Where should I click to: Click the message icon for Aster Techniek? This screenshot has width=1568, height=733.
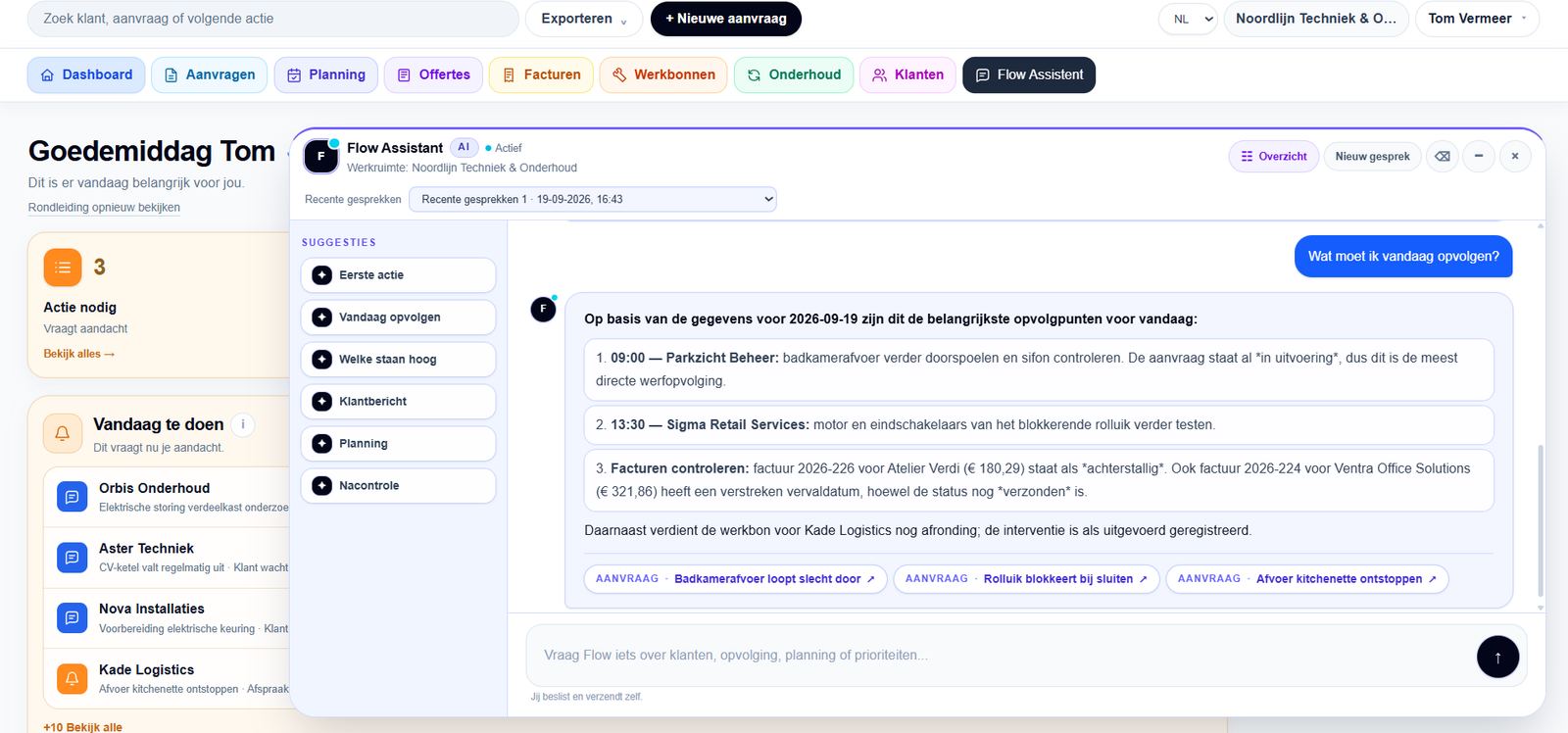coord(72,558)
